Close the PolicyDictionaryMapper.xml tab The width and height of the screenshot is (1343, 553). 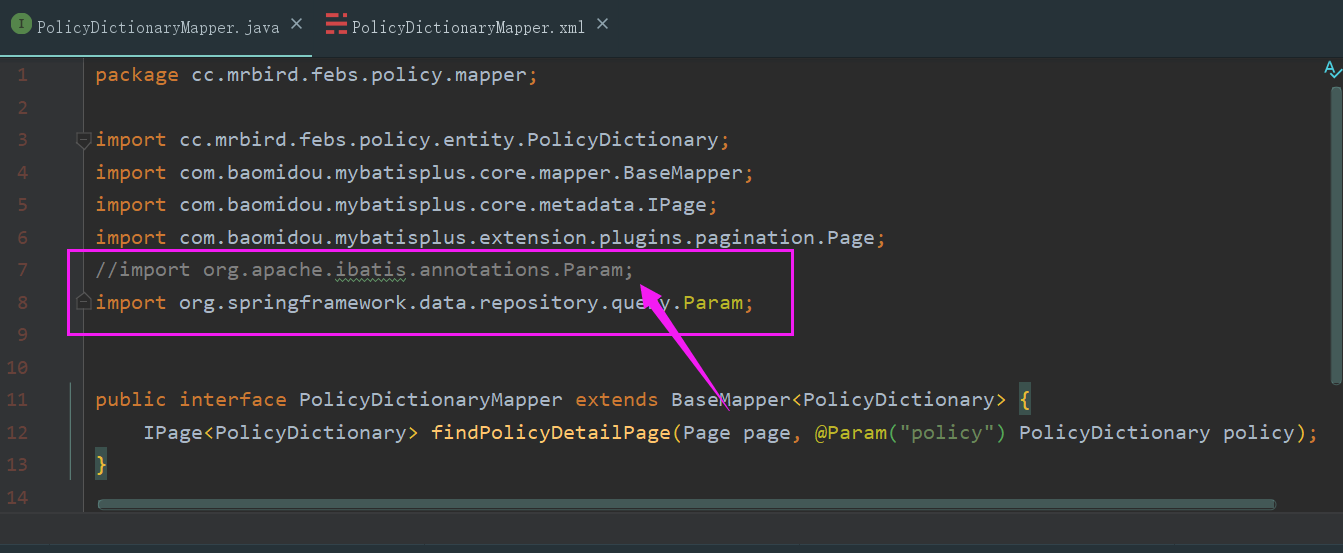coord(602,23)
